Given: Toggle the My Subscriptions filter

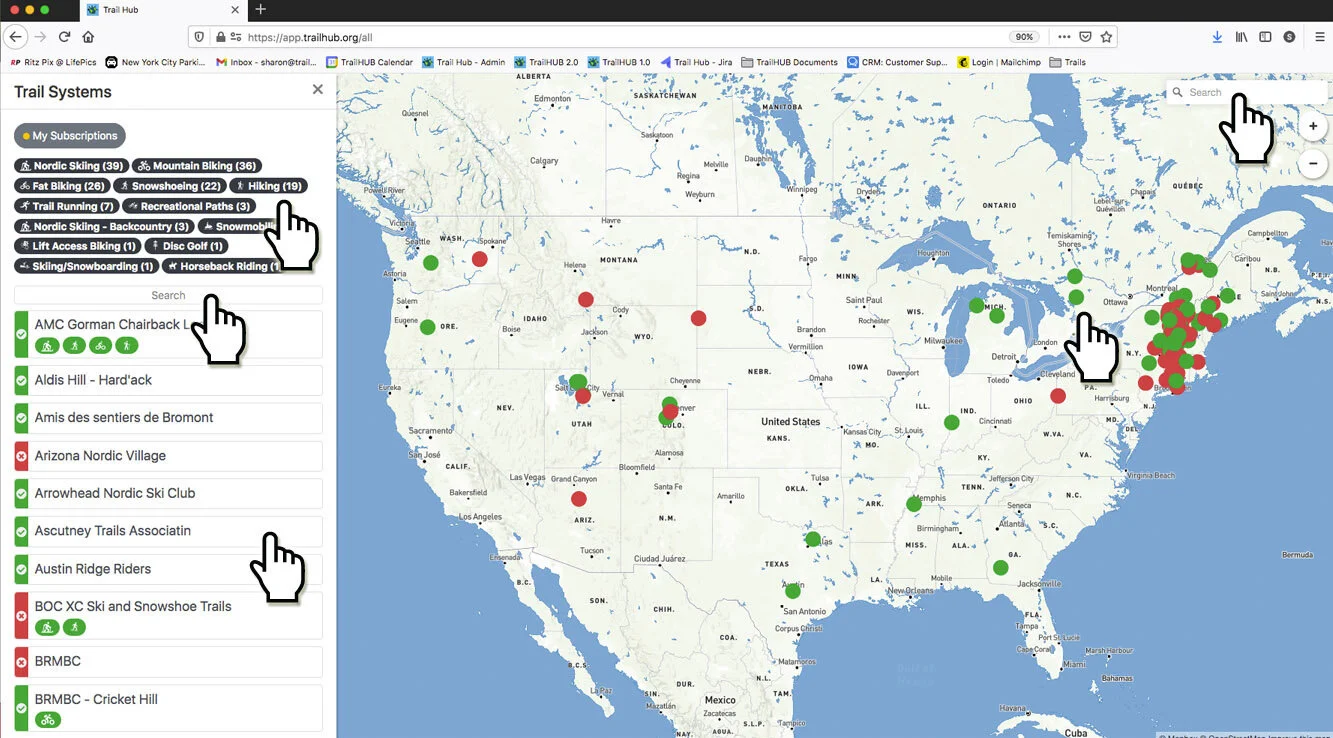Looking at the screenshot, I should (70, 136).
